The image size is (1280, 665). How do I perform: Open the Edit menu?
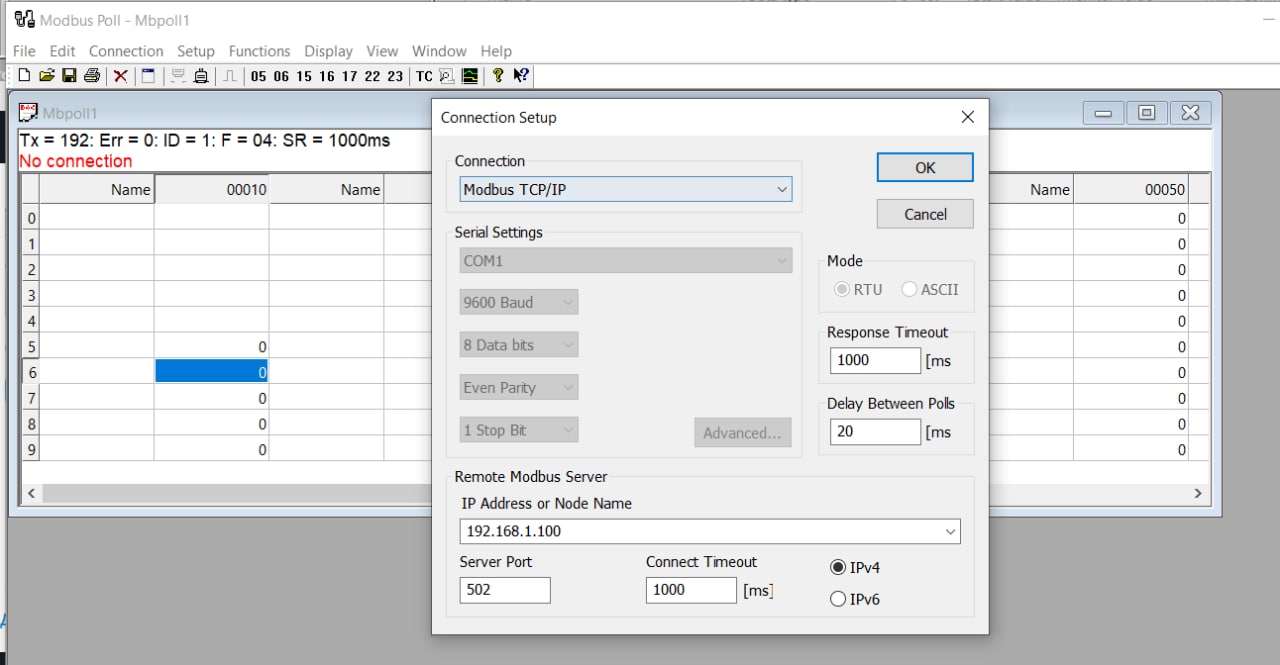[62, 51]
